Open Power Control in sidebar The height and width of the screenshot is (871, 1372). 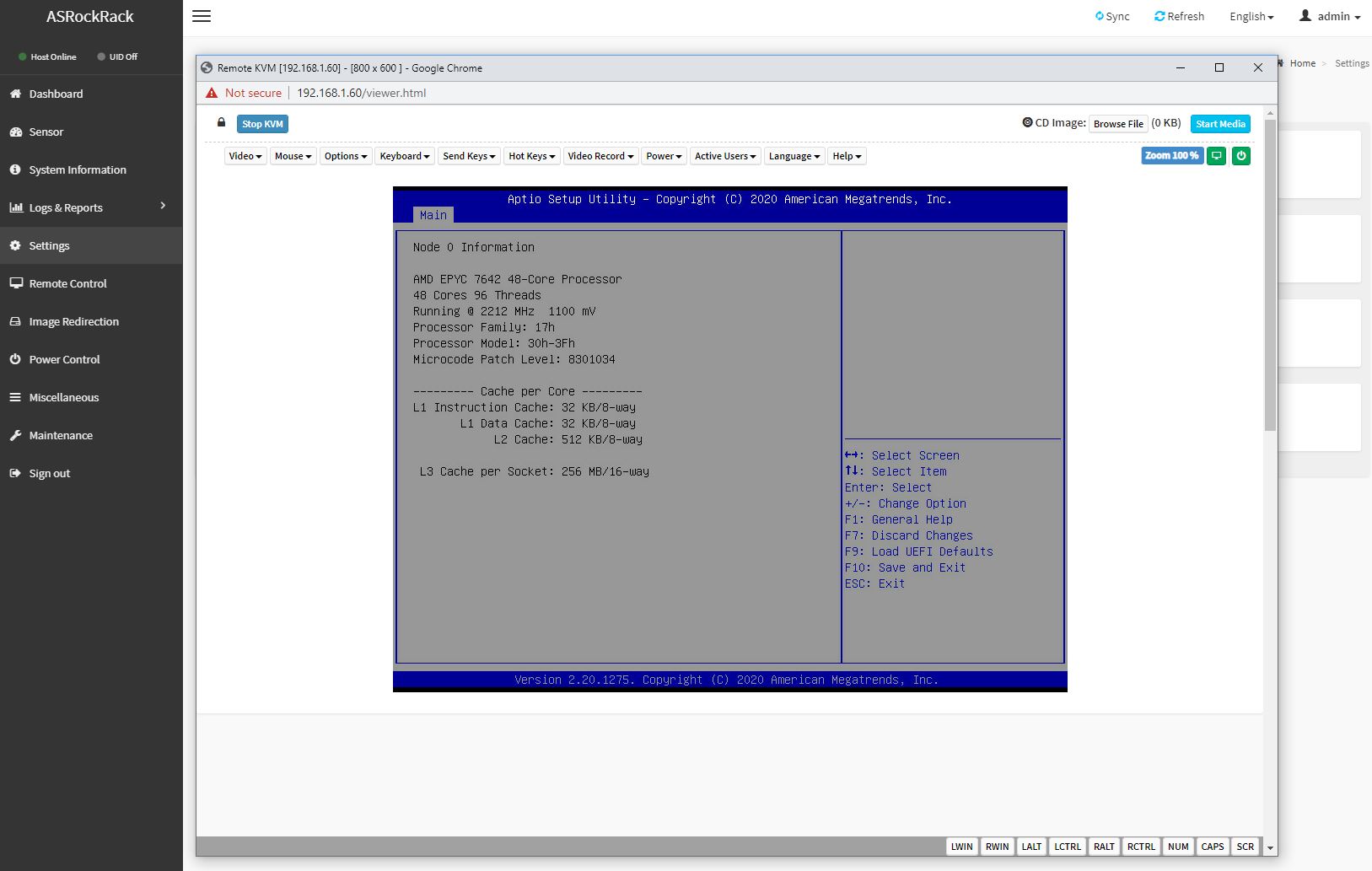tap(64, 359)
